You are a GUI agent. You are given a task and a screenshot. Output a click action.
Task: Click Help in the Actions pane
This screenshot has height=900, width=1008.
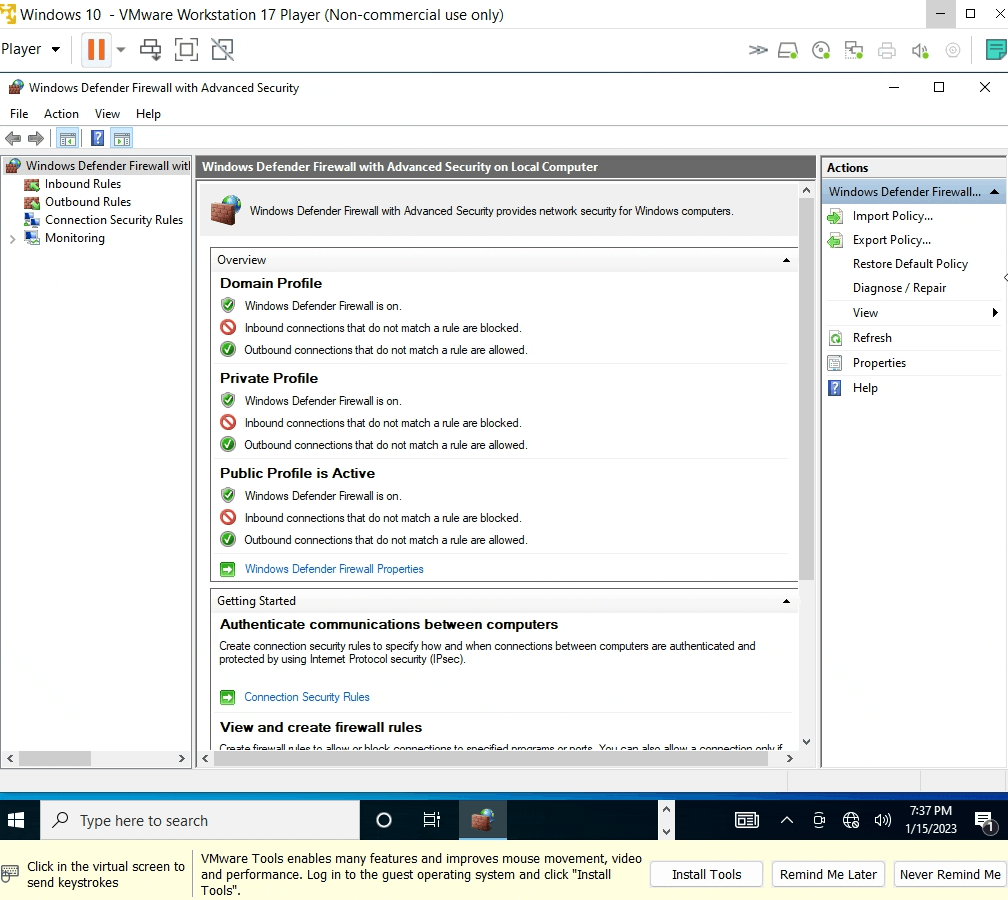pos(865,388)
